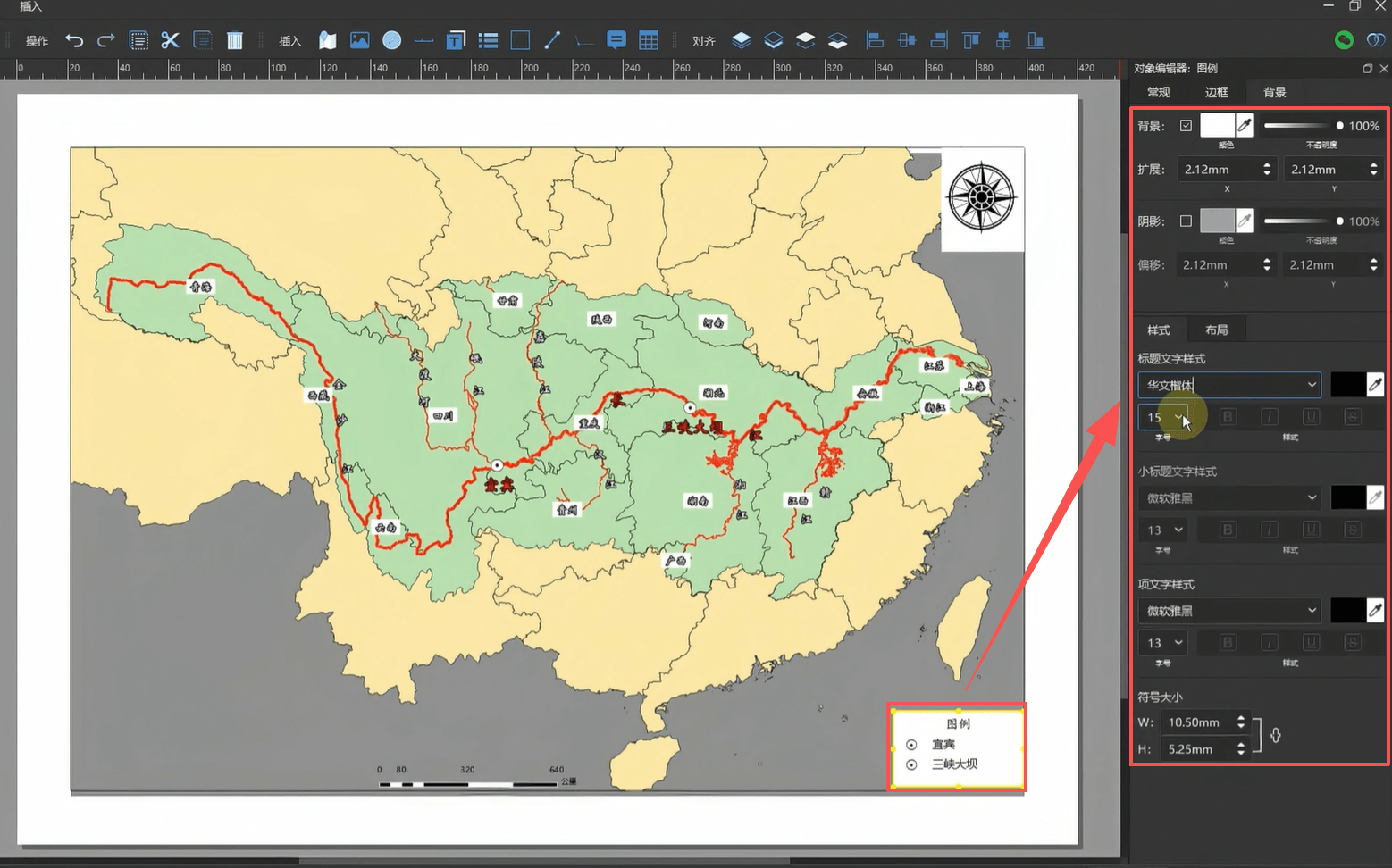The height and width of the screenshot is (868, 1392).
Task: Align selected elements to the right edge
Action: [x=939, y=40]
